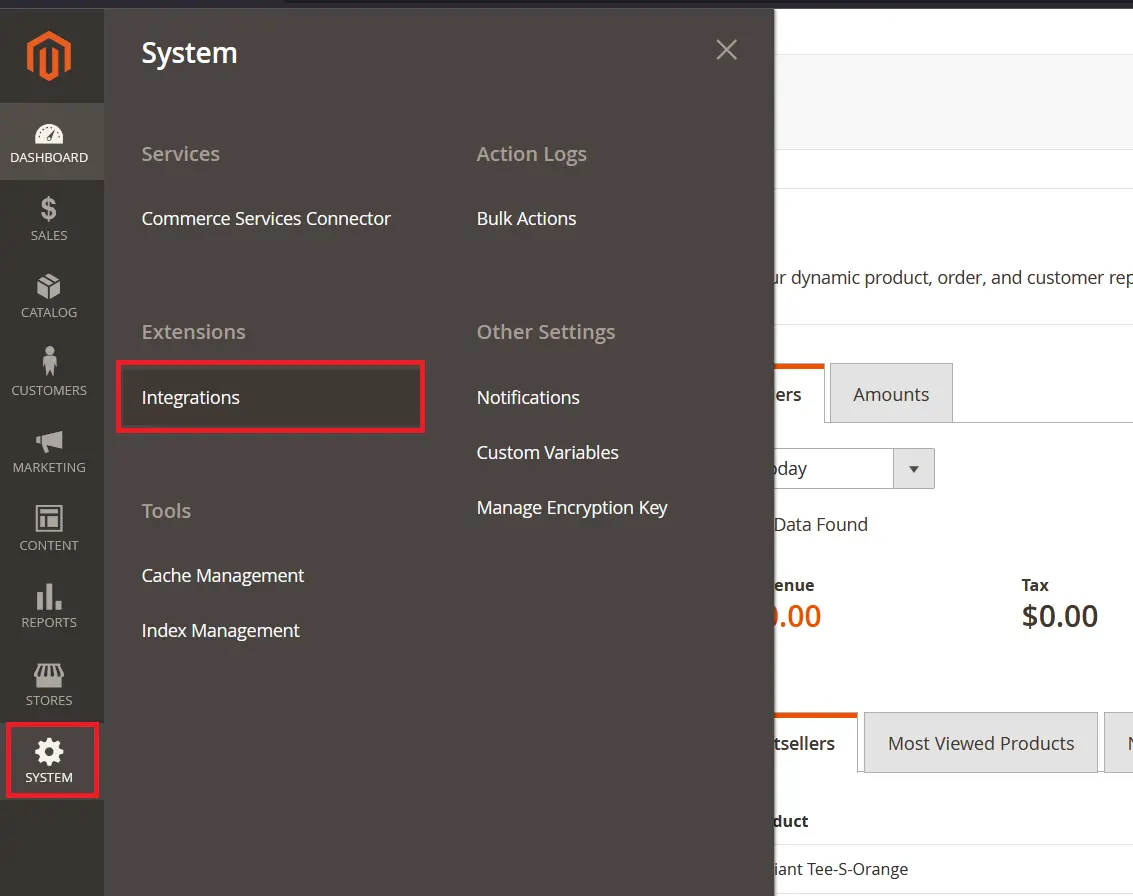Viewport: 1133px width, 896px height.
Task: Open Notifications under Other Settings
Action: tap(528, 397)
